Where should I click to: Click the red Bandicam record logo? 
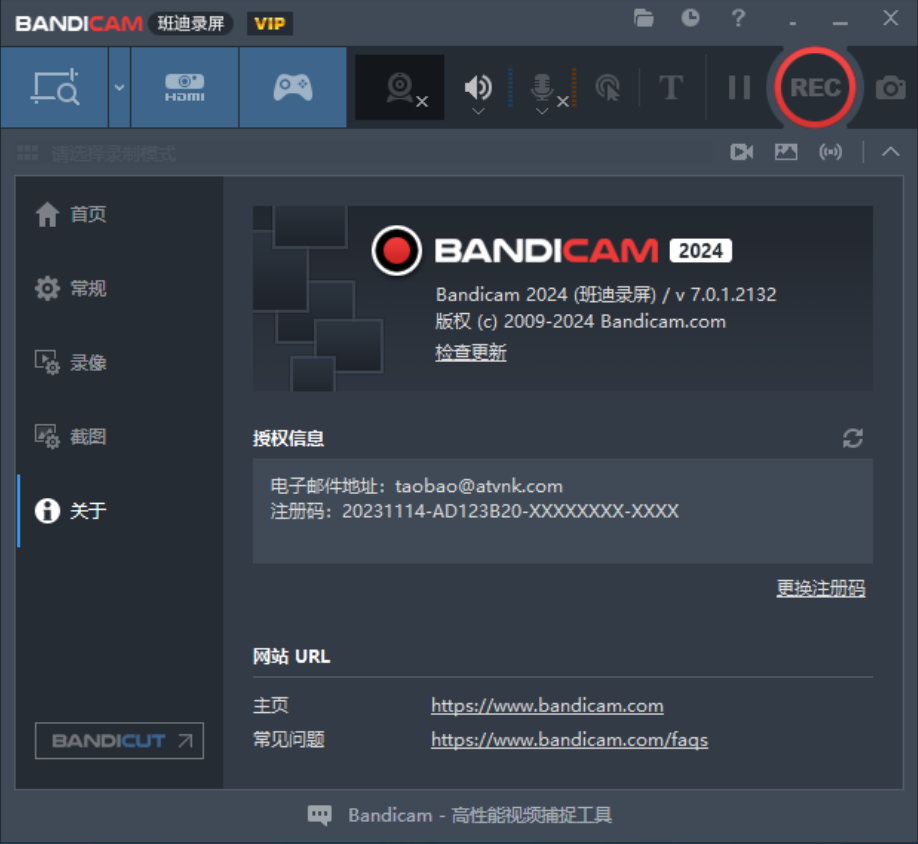pyautogui.click(x=396, y=251)
